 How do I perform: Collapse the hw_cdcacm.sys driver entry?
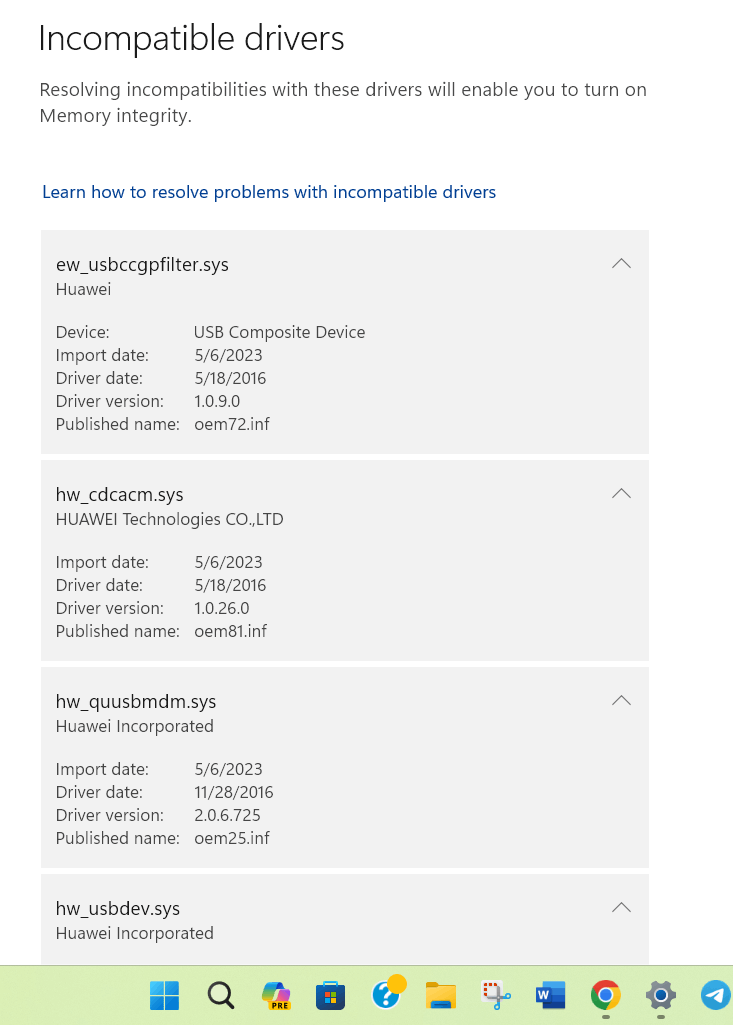pyautogui.click(x=621, y=494)
